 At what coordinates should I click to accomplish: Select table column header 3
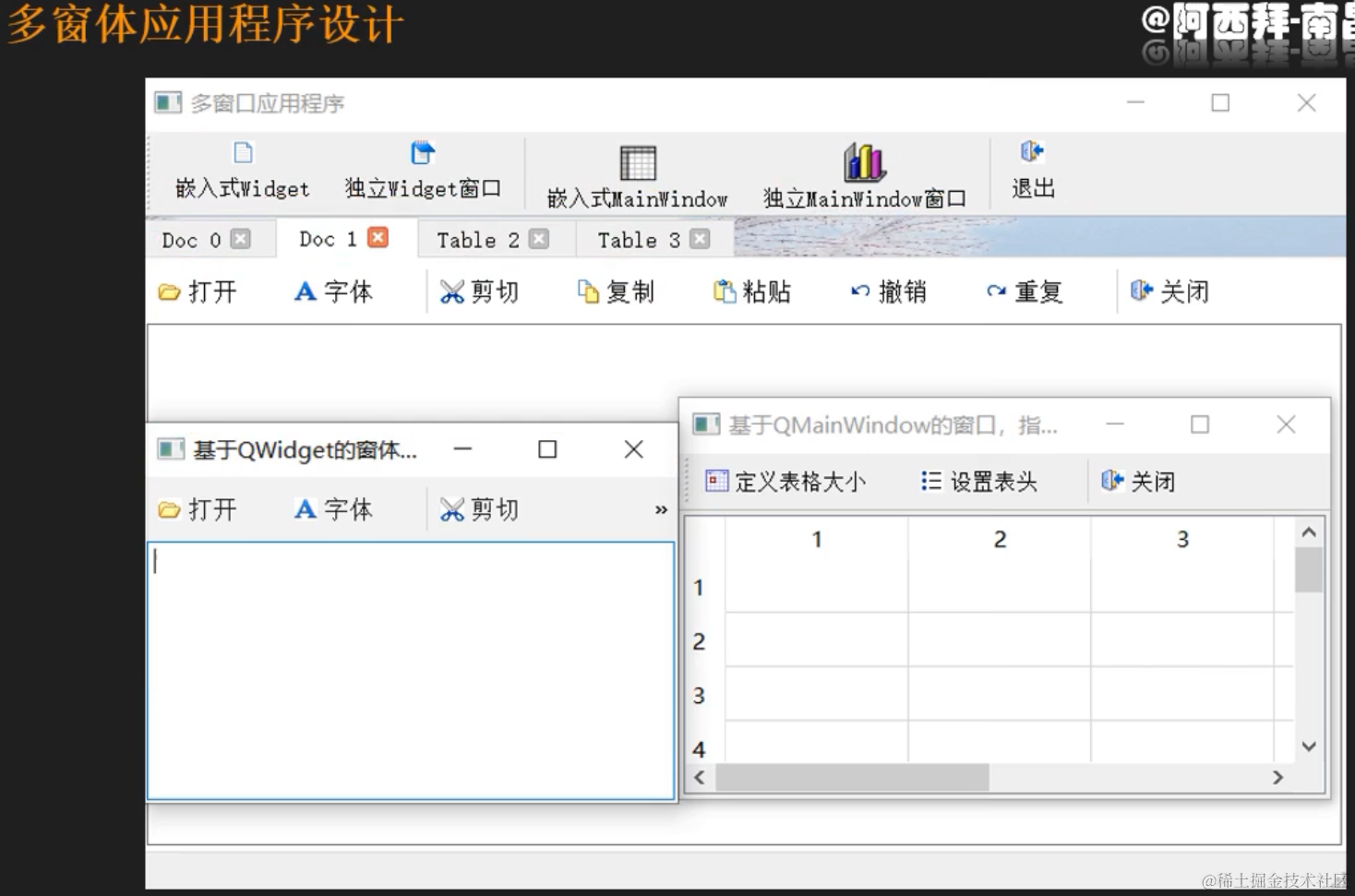(x=1182, y=539)
